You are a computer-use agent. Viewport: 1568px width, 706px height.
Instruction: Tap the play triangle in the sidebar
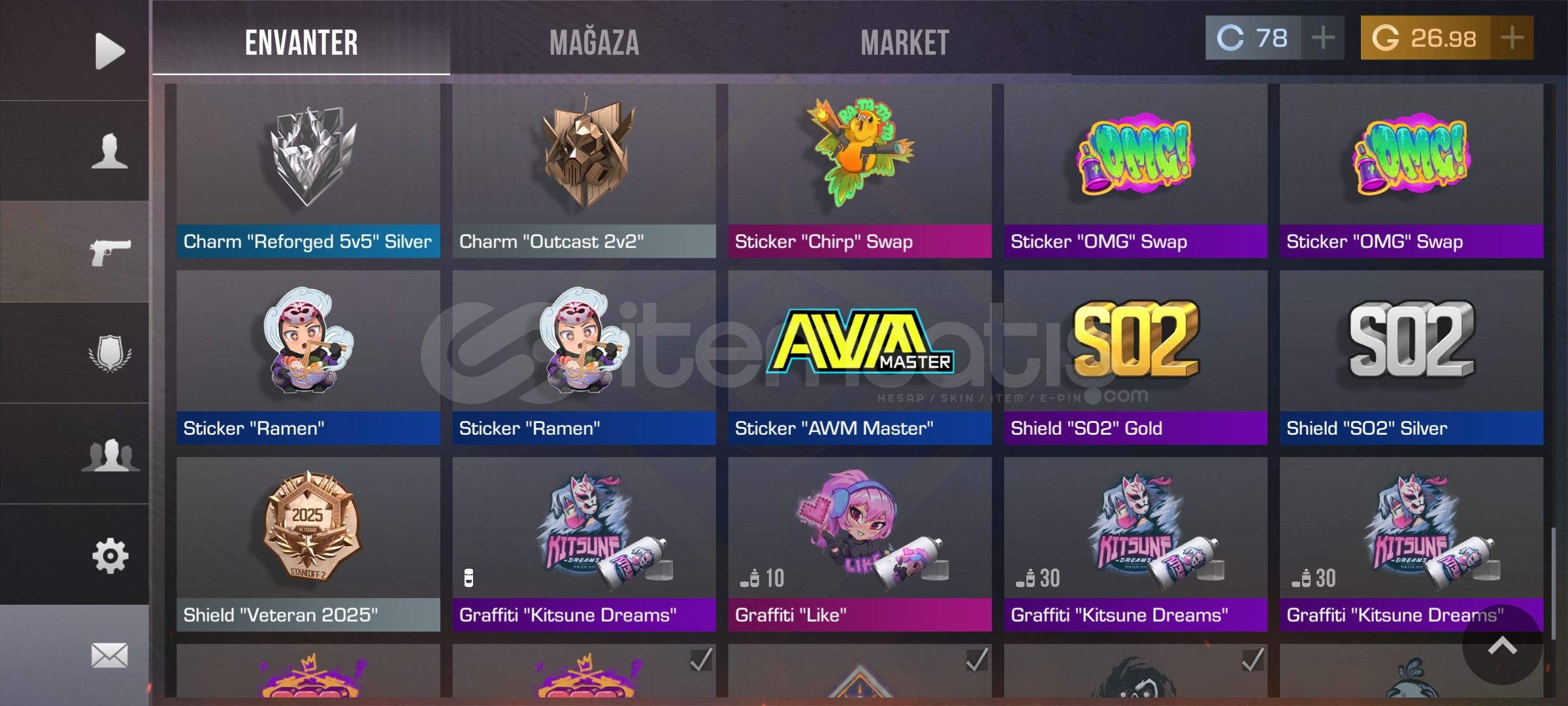click(x=109, y=50)
